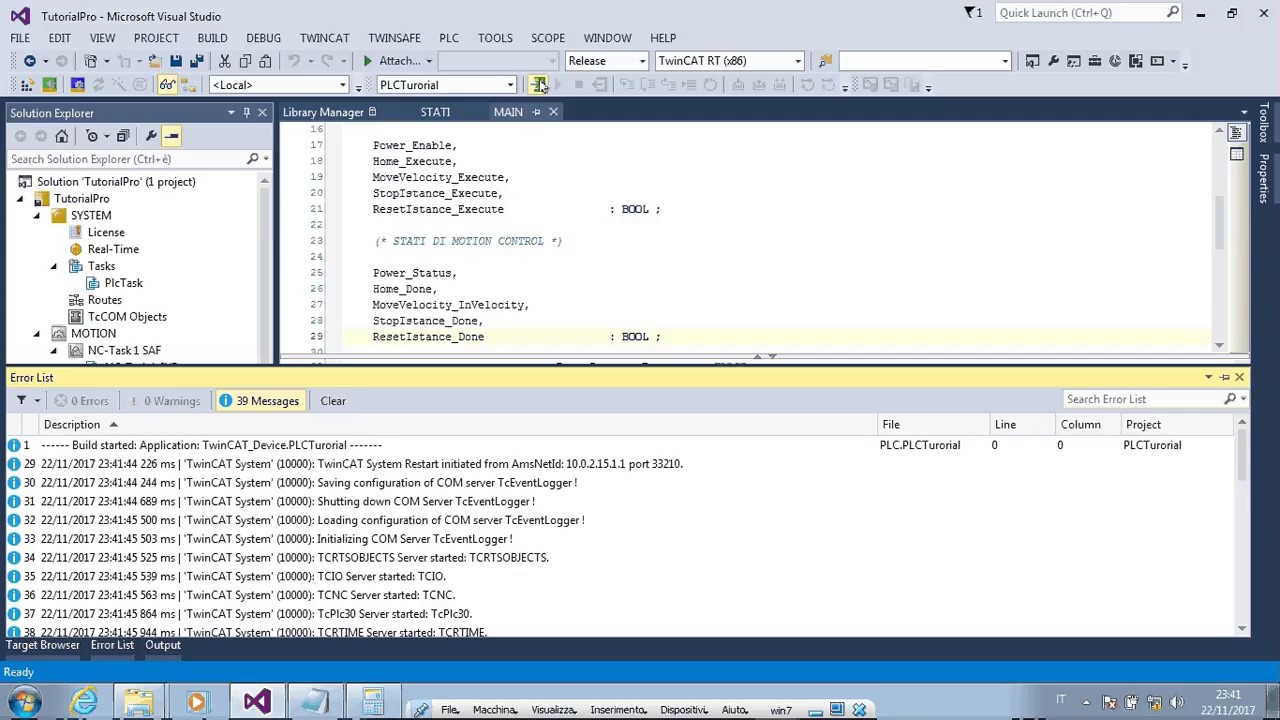Toggle Auto Hide pin on Solution Explorer
Image resolution: width=1280 pixels, height=720 pixels.
tap(246, 113)
